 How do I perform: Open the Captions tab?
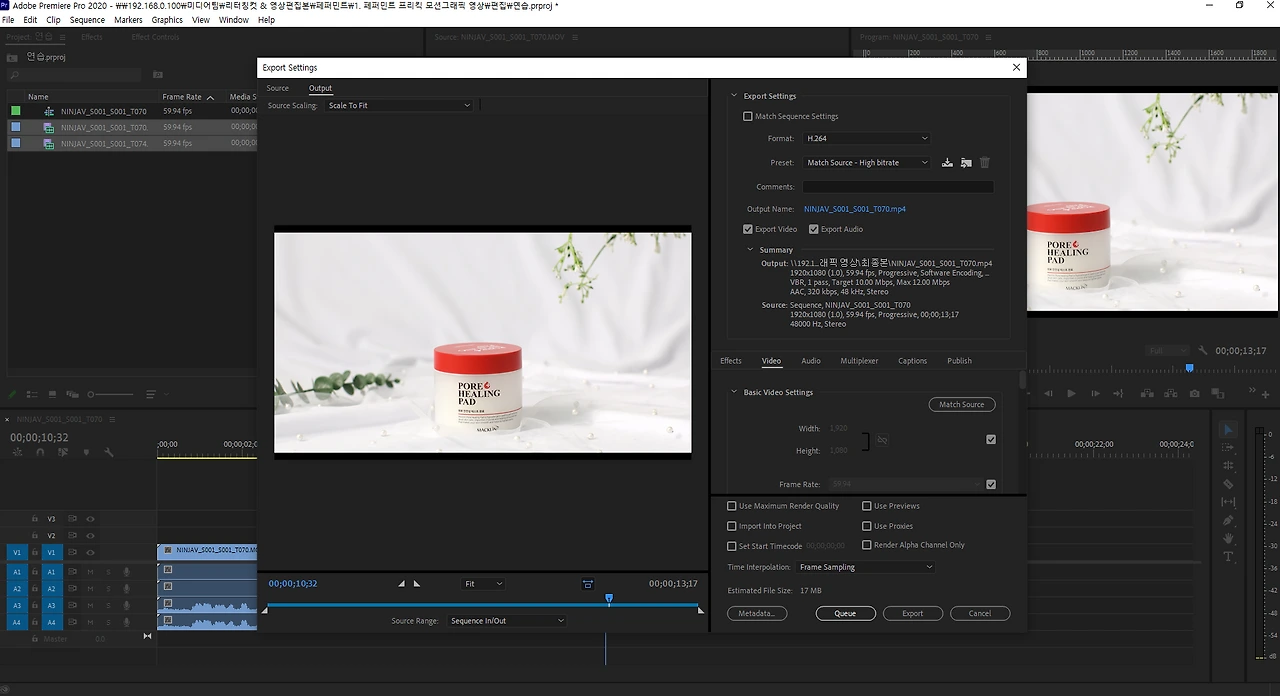pyautogui.click(x=912, y=361)
